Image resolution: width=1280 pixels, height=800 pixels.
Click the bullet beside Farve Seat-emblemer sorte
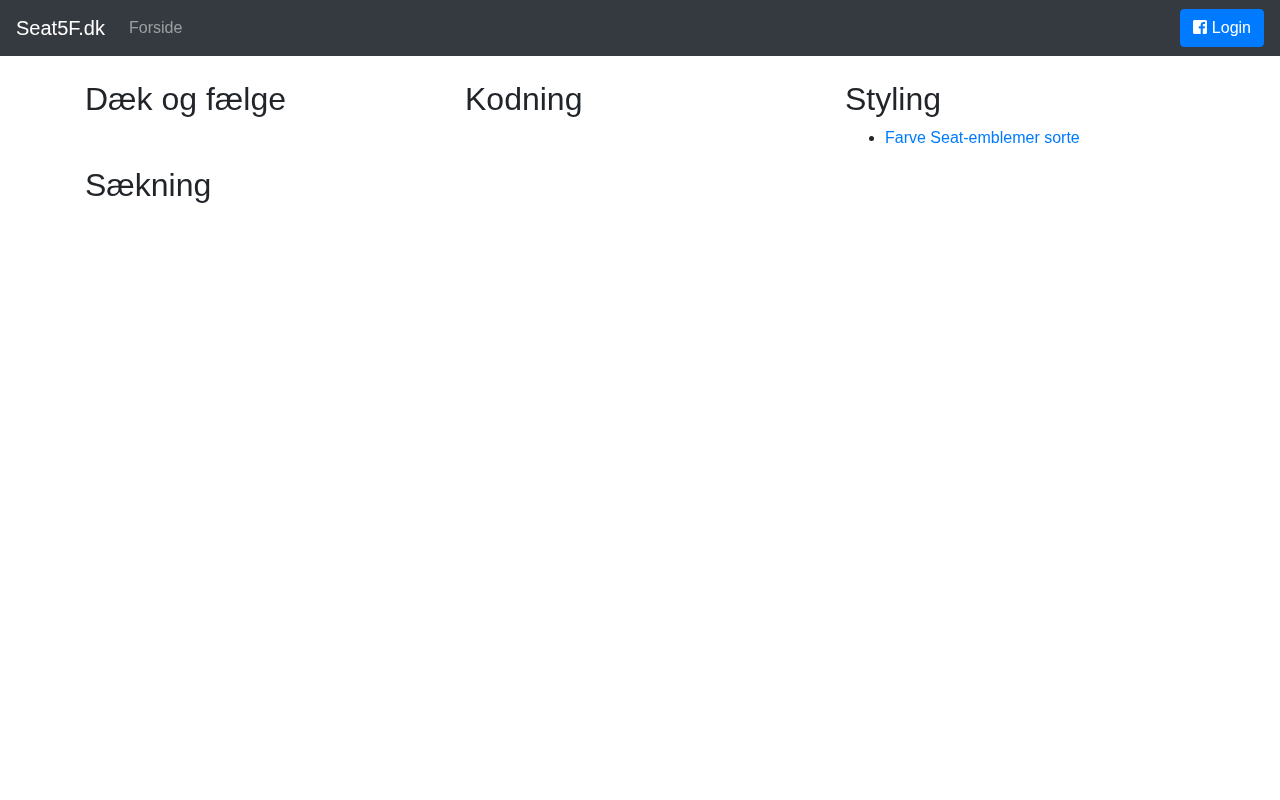pos(872,138)
